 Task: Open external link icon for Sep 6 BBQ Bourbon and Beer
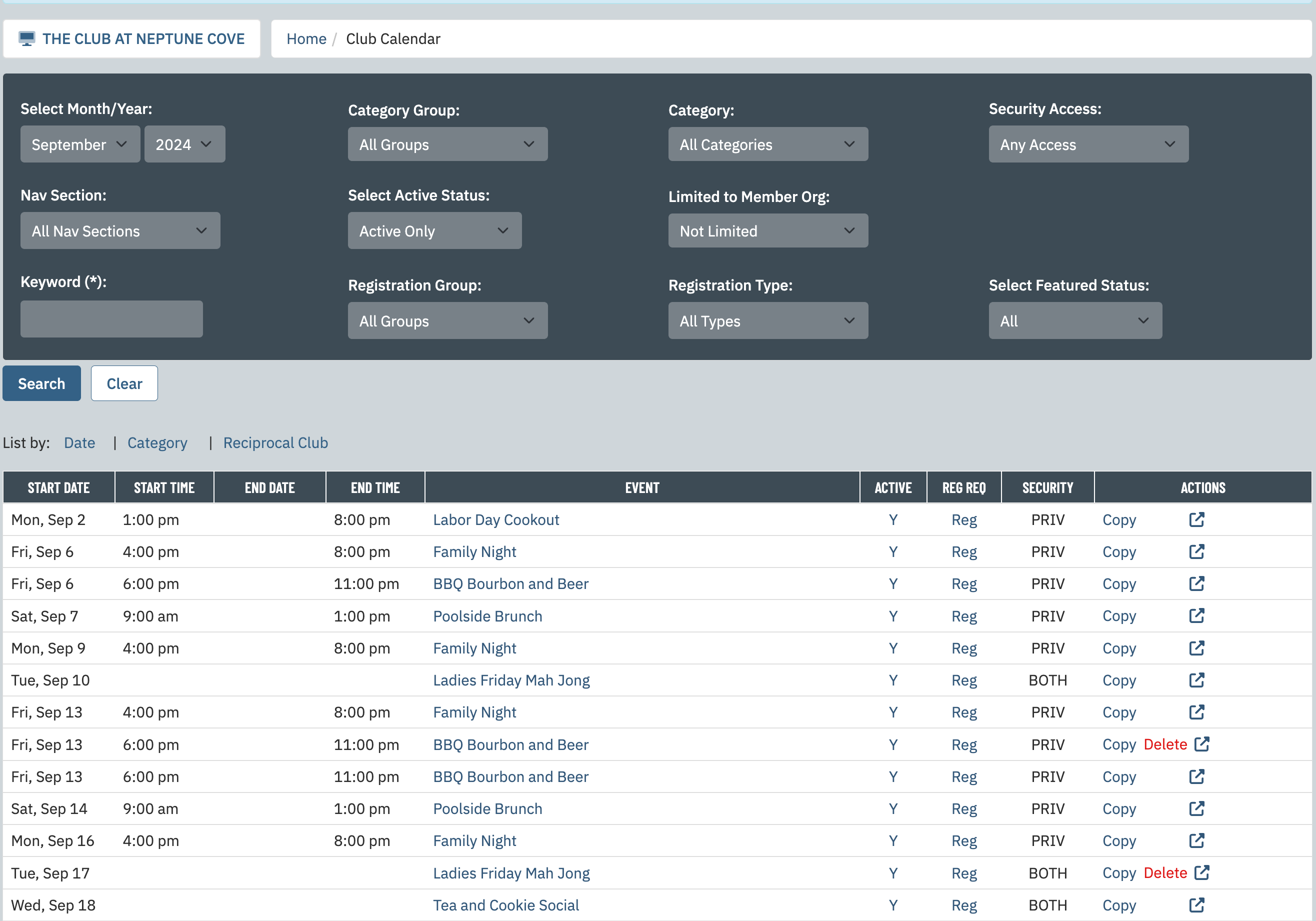click(1196, 583)
